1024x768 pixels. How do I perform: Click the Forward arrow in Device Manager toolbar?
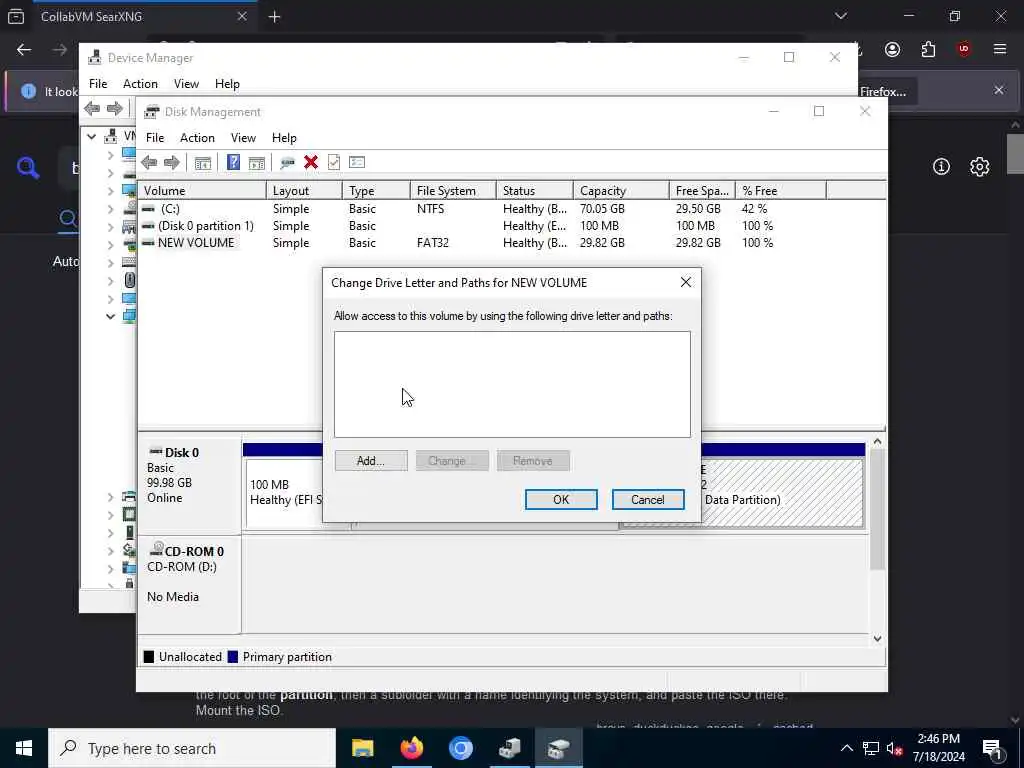(x=114, y=108)
